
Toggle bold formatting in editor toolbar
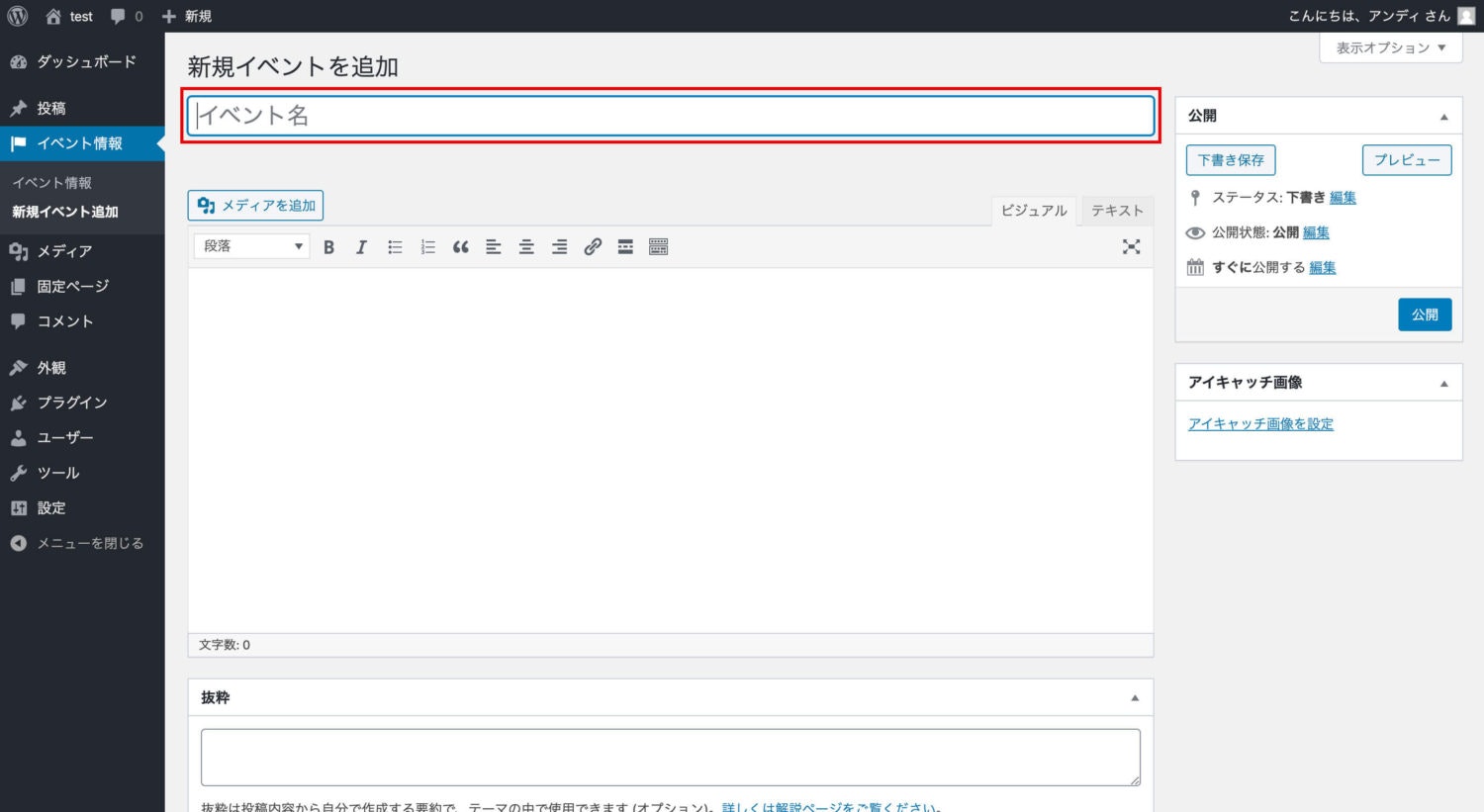pos(328,247)
